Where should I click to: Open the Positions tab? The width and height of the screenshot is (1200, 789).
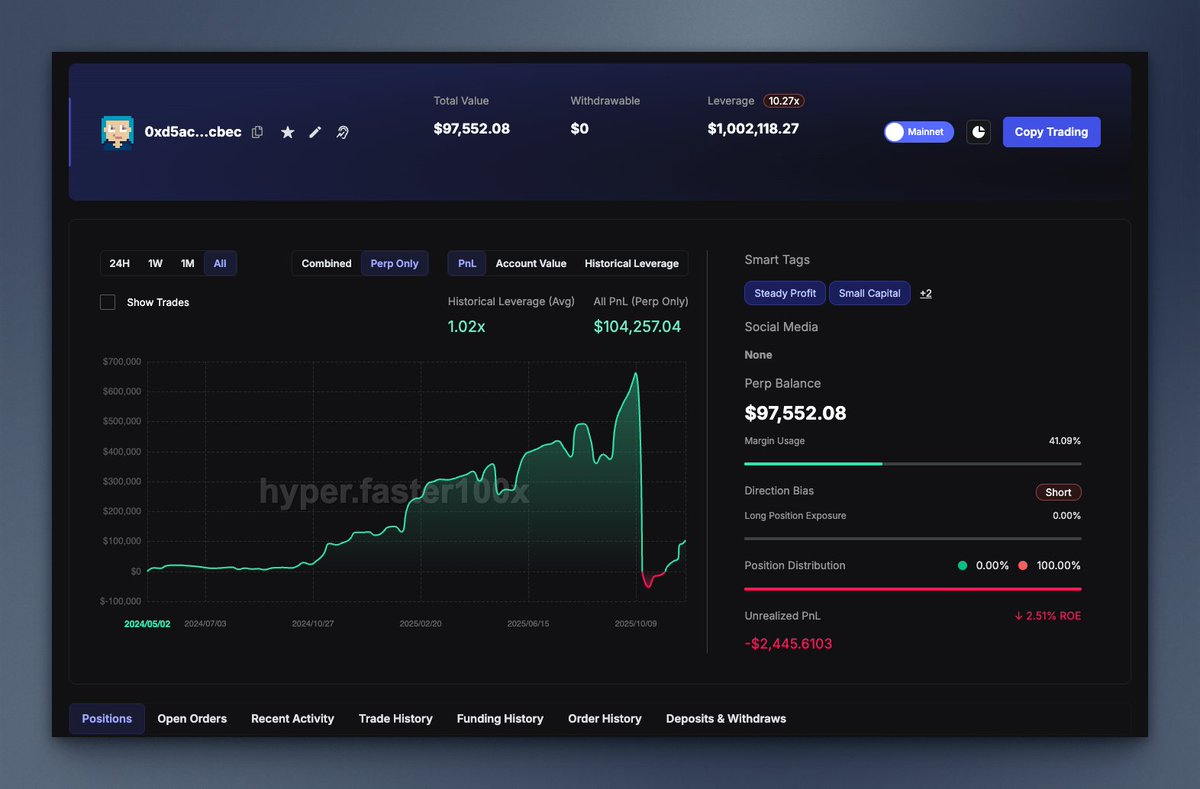(107, 718)
